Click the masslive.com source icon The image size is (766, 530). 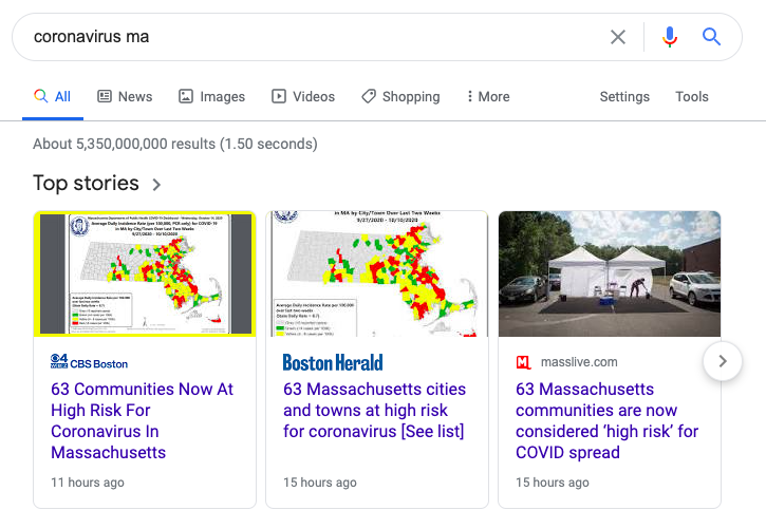click(x=523, y=362)
